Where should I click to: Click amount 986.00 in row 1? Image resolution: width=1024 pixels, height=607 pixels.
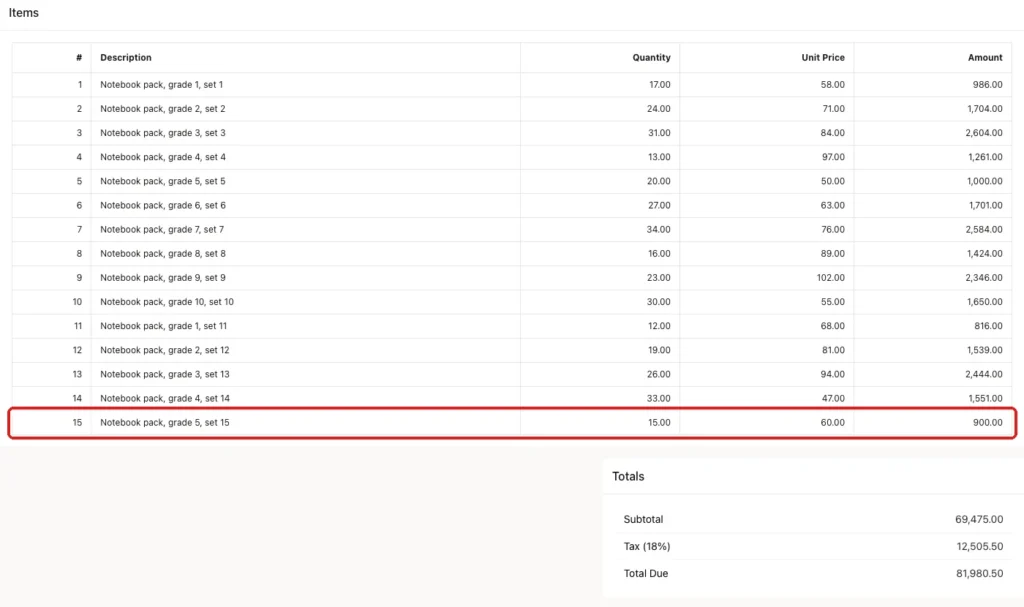pos(987,84)
